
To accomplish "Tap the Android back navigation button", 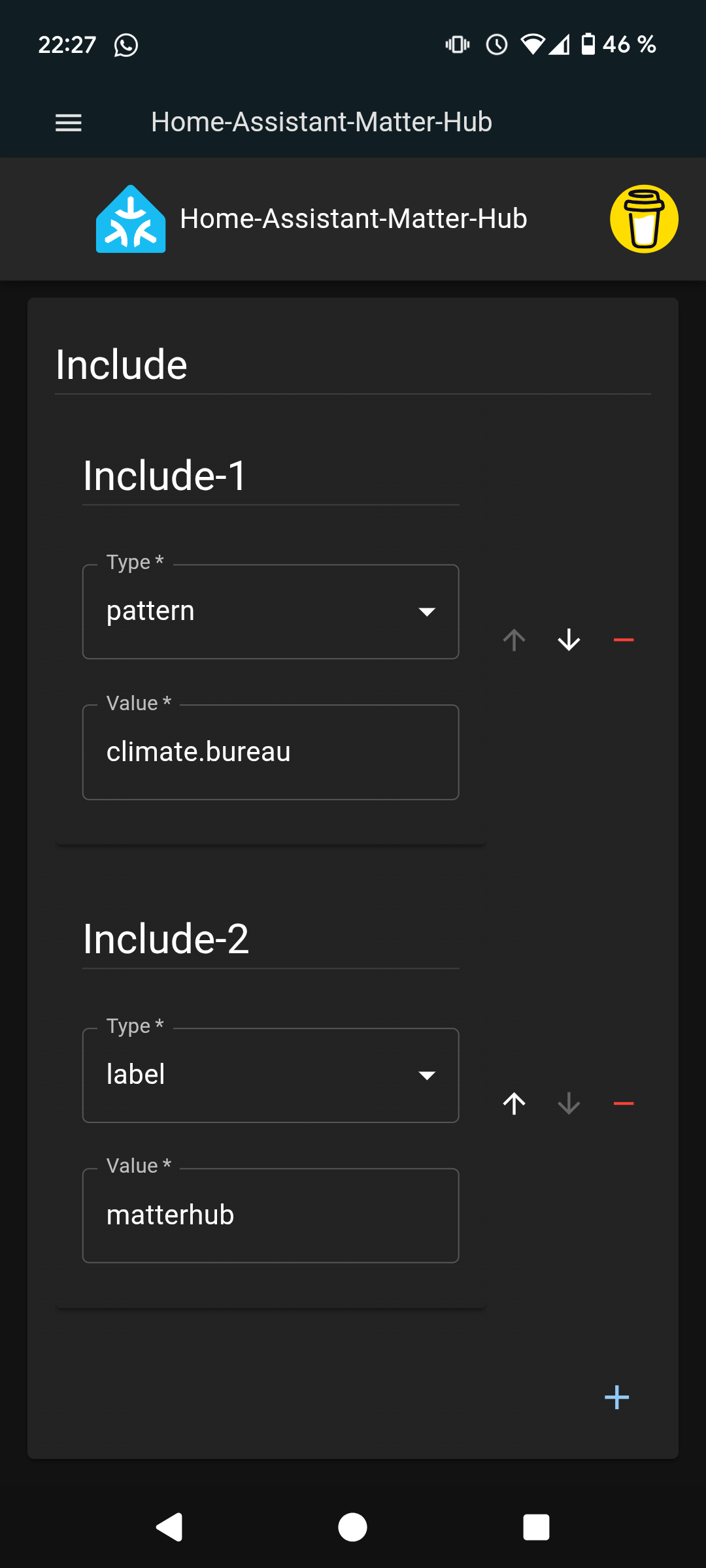I will pos(169,1527).
